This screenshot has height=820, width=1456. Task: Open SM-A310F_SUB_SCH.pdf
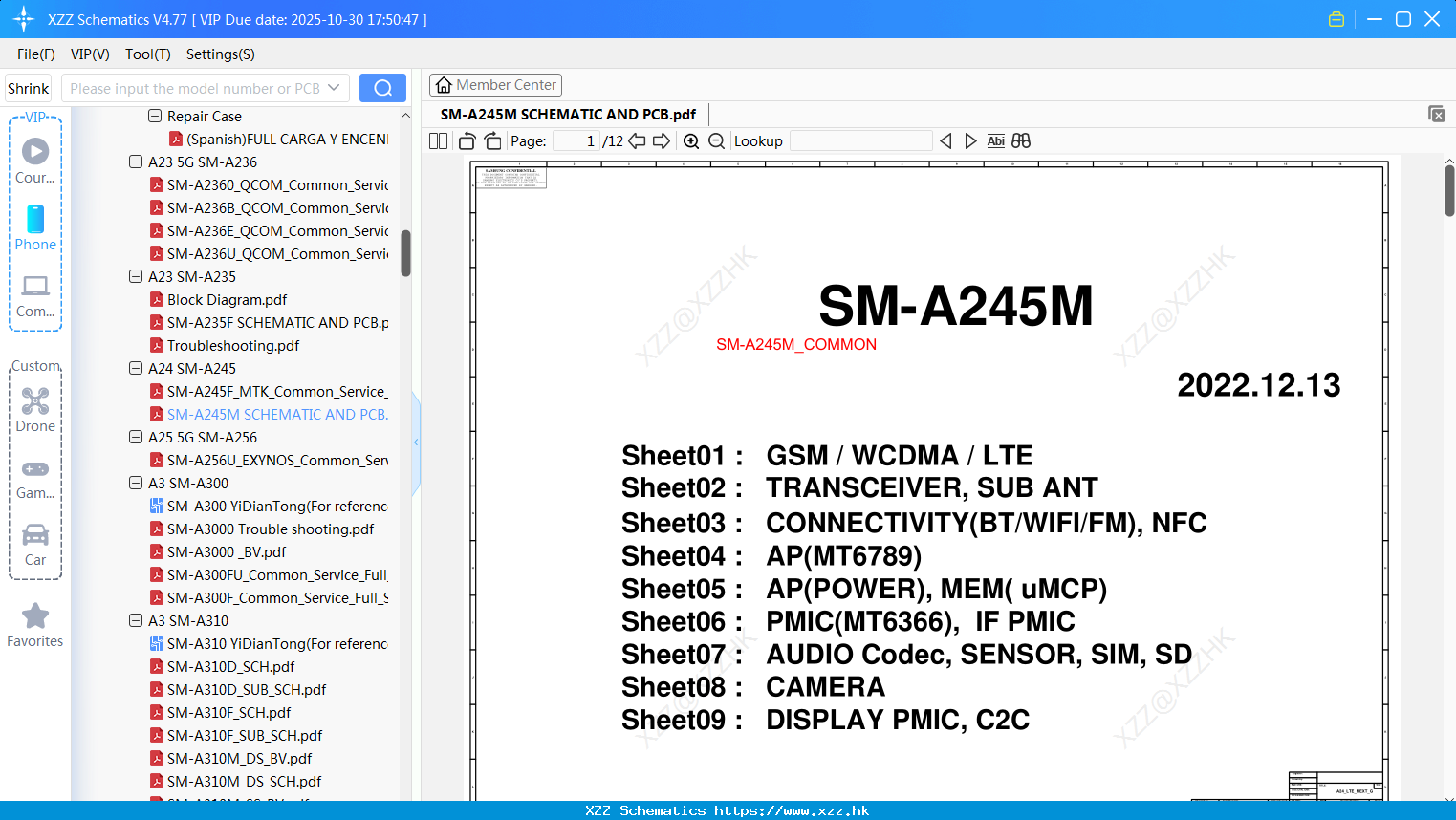point(236,735)
